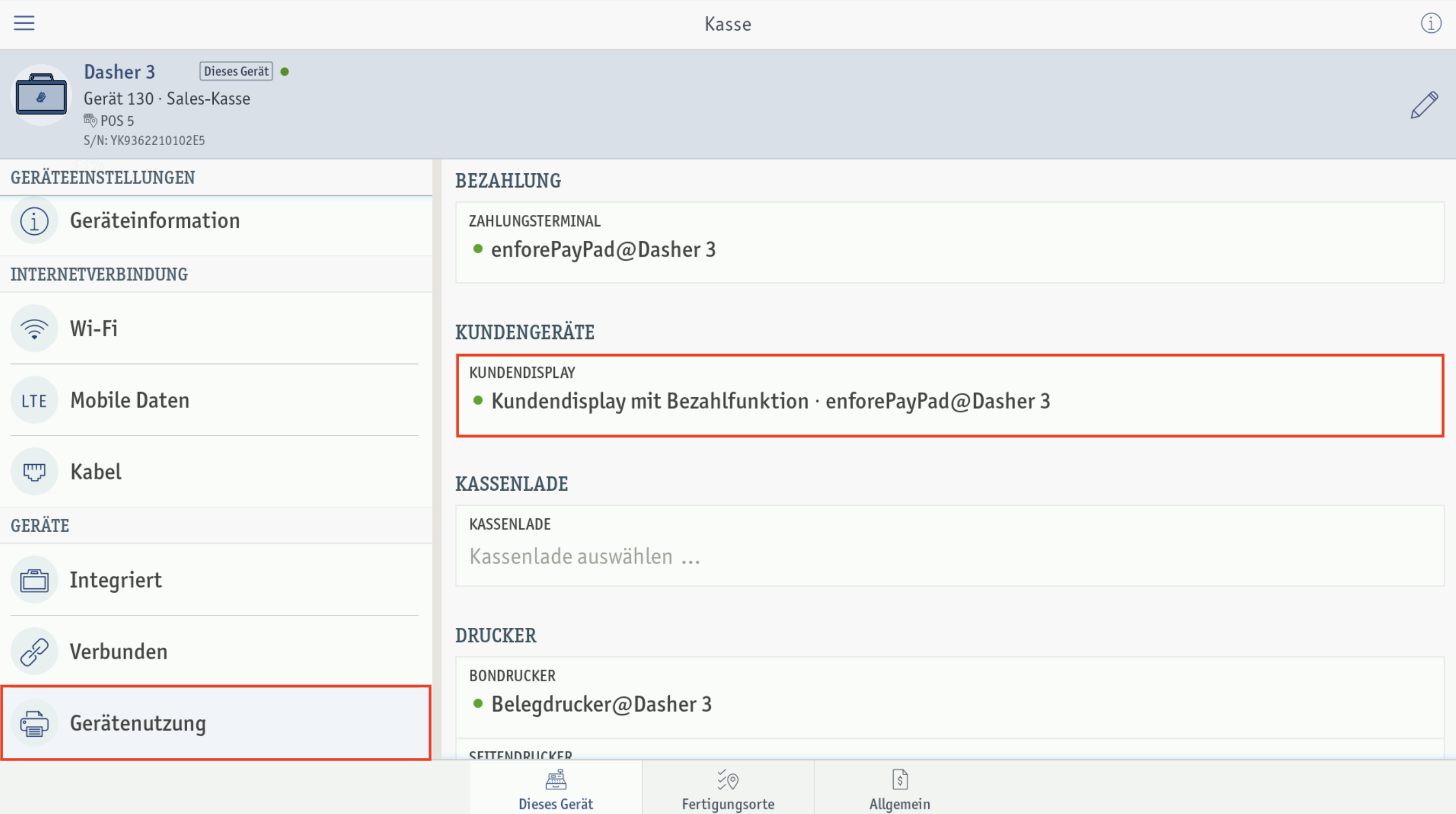Click the Allgemein document tab icon
Viewport: 1456px width, 814px height.
(900, 779)
